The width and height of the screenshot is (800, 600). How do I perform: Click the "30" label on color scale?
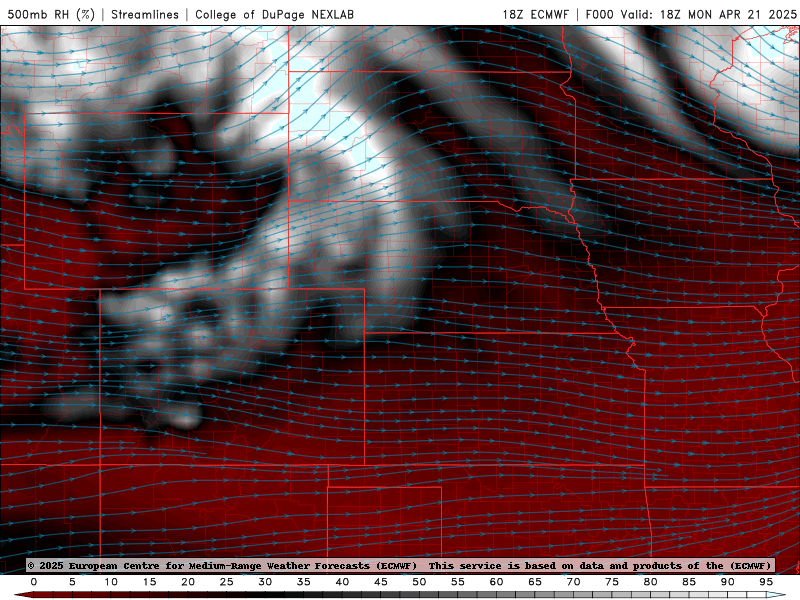coord(265,582)
